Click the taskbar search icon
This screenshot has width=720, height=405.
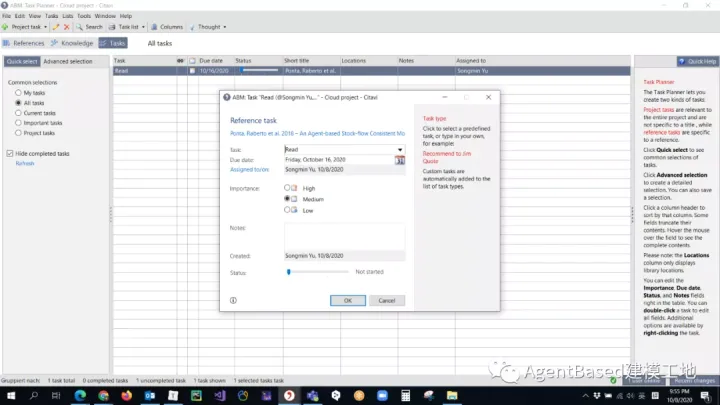[34, 395]
